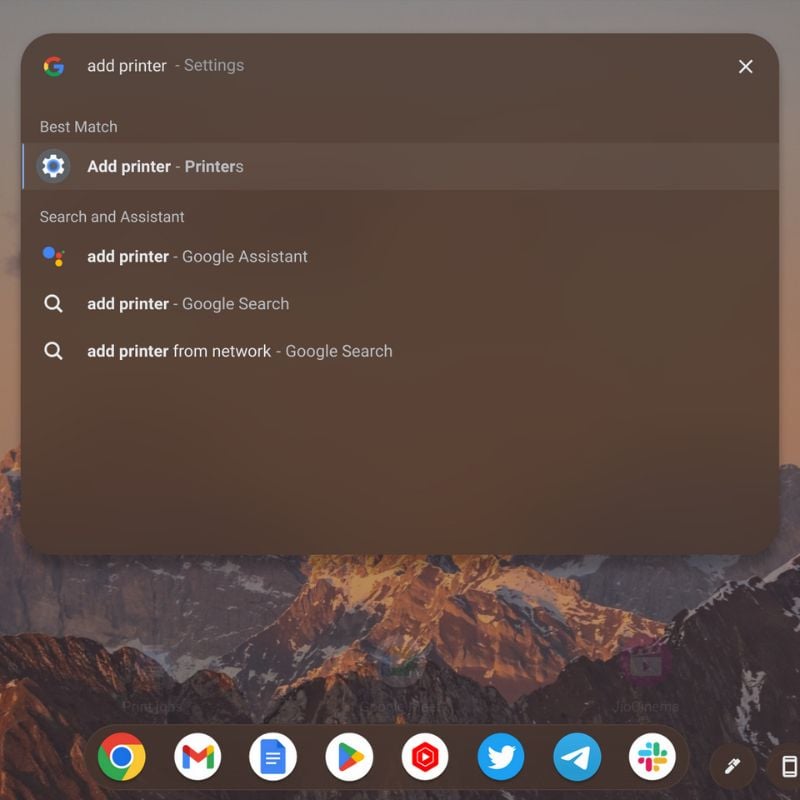The image size is (800, 800).
Task: Open Google Docs from the shelf
Action: (273, 757)
